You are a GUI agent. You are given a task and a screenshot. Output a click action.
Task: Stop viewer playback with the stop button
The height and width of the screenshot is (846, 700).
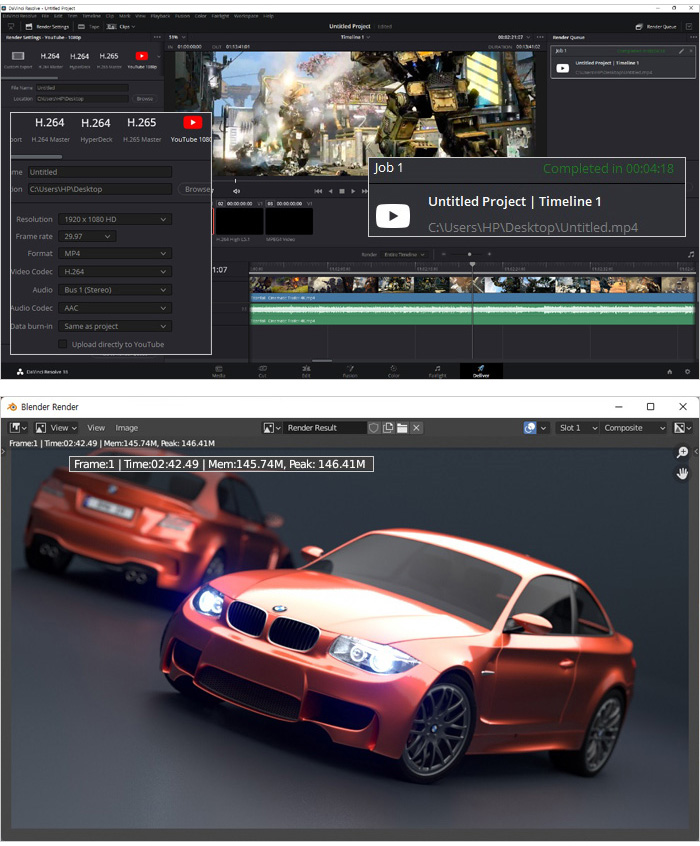(x=342, y=191)
